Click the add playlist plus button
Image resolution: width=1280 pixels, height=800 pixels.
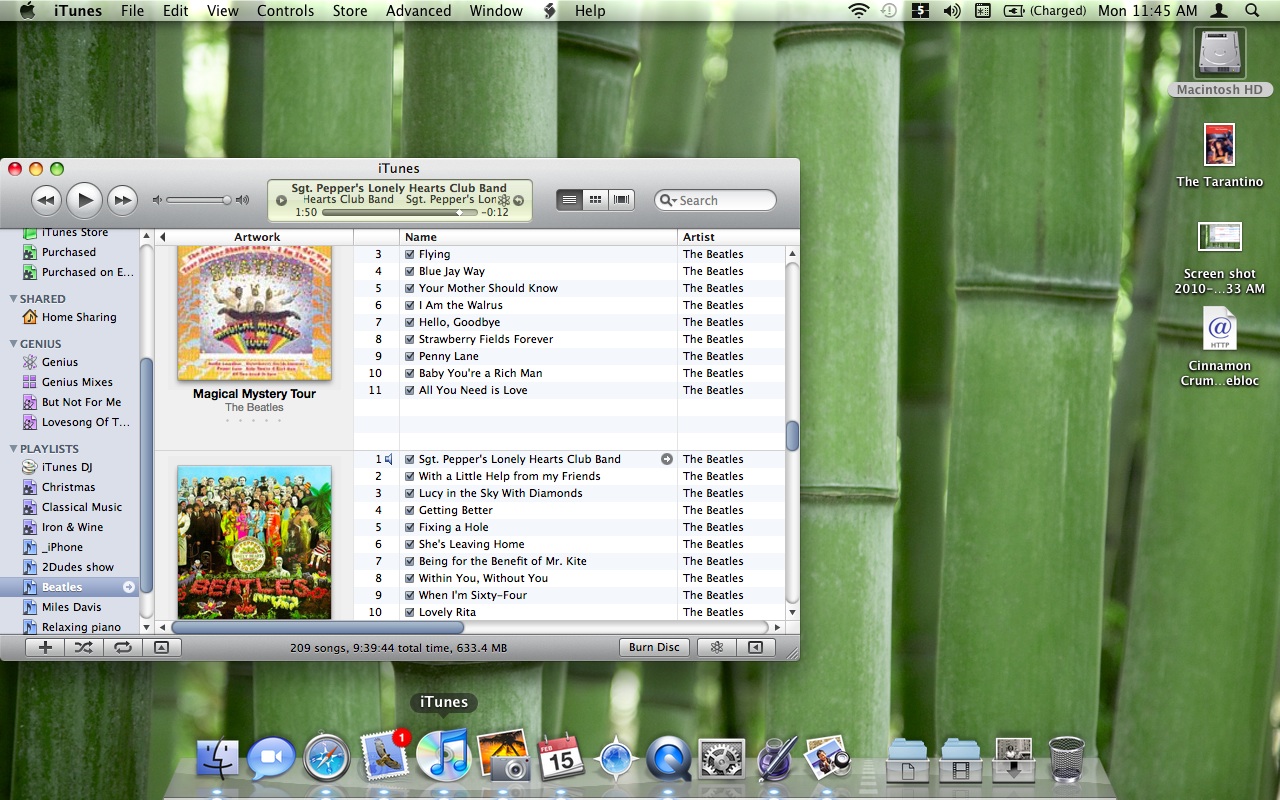(45, 647)
